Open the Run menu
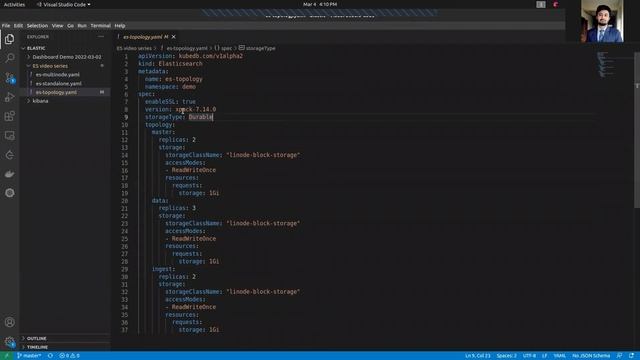The width and height of the screenshot is (640, 360). (x=82, y=25)
